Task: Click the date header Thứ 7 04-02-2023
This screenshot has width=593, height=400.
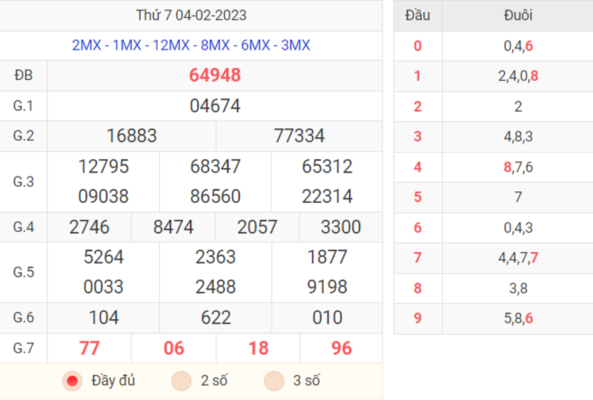Action: pos(191,16)
